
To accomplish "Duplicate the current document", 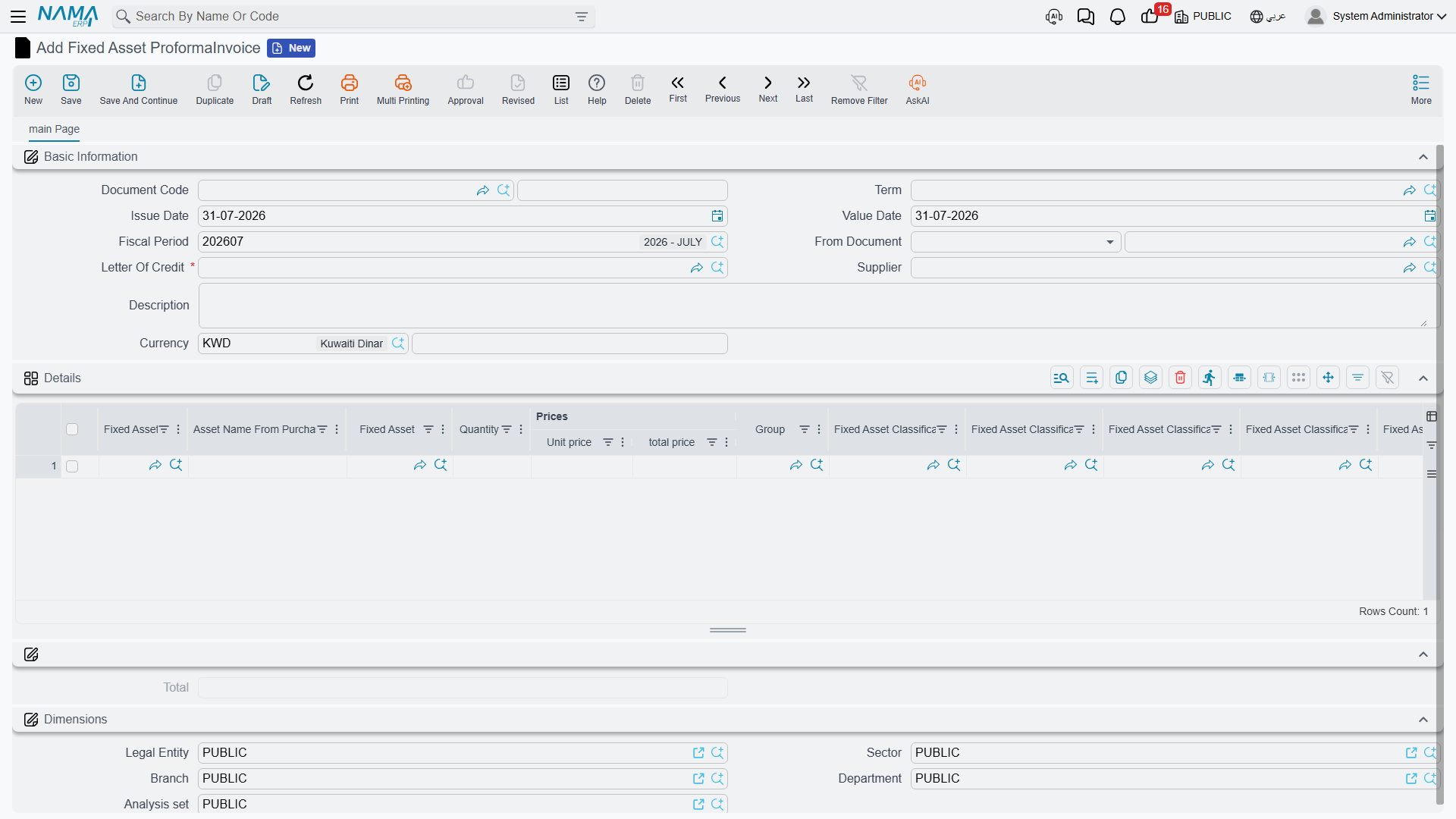I will click(215, 89).
